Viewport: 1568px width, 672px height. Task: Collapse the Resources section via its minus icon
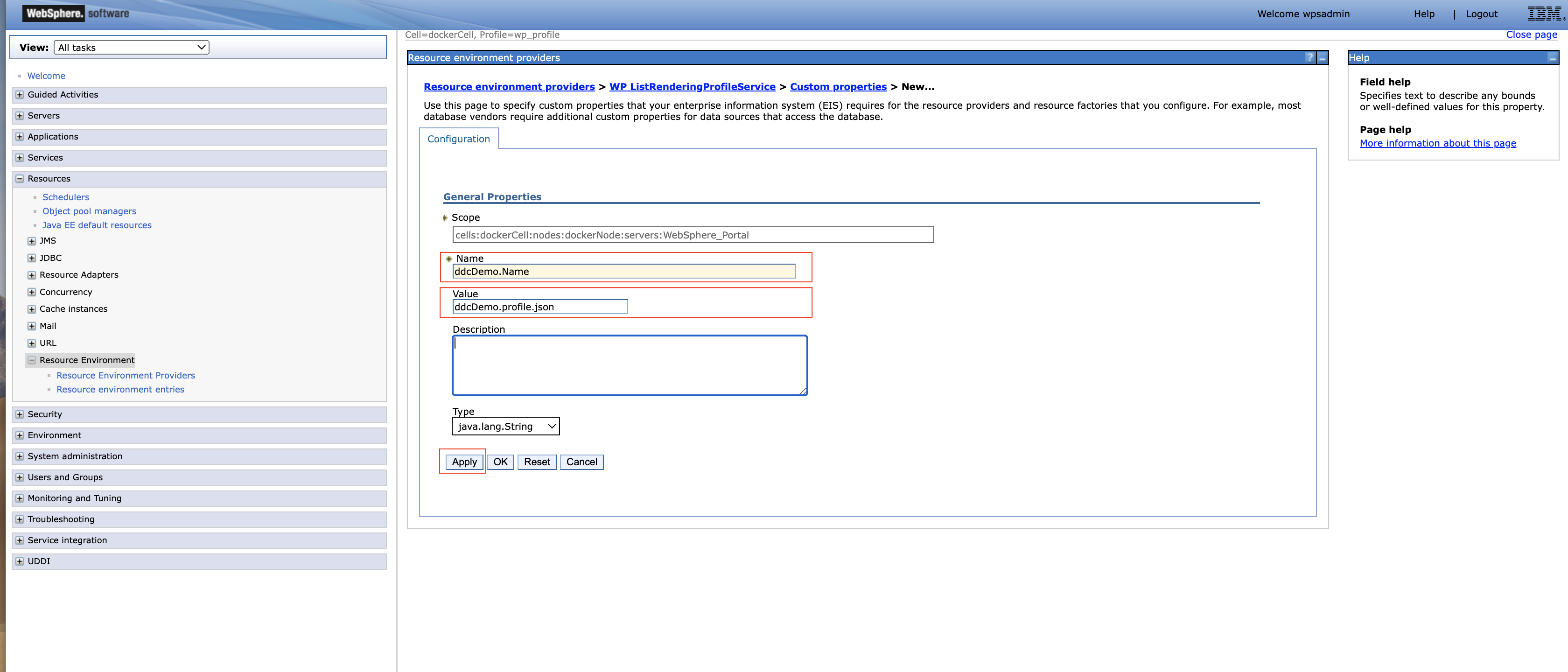click(19, 178)
